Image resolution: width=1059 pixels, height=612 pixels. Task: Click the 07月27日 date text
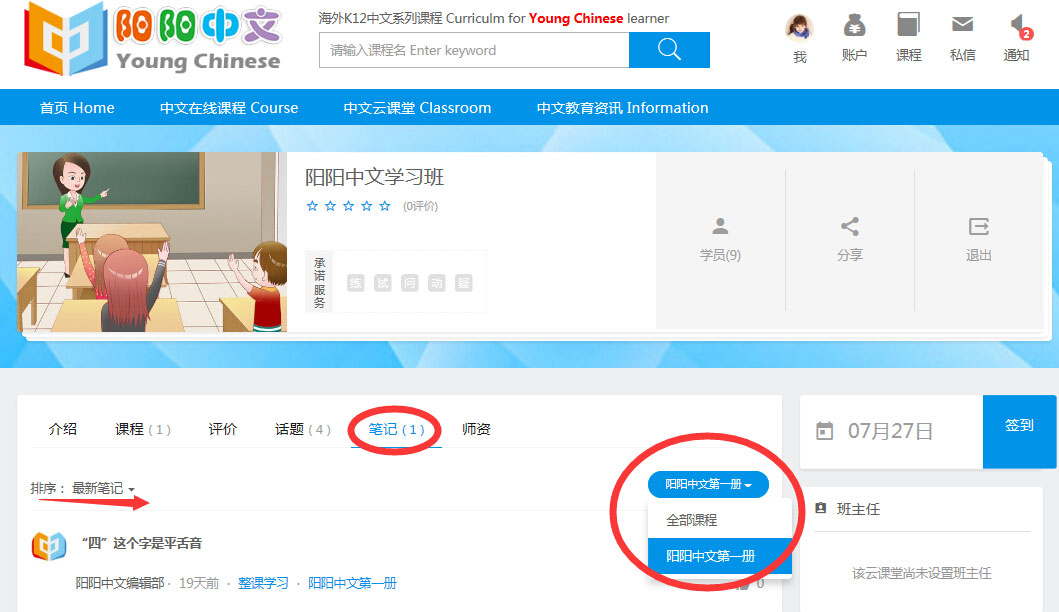click(890, 431)
